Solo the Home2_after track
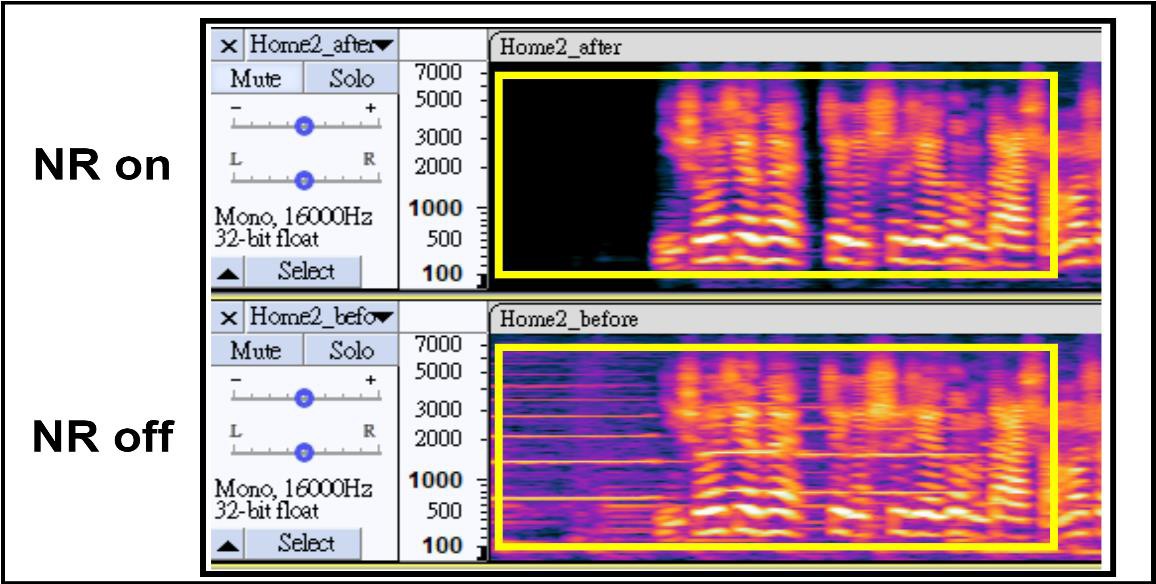The height and width of the screenshot is (584, 1156). click(350, 79)
